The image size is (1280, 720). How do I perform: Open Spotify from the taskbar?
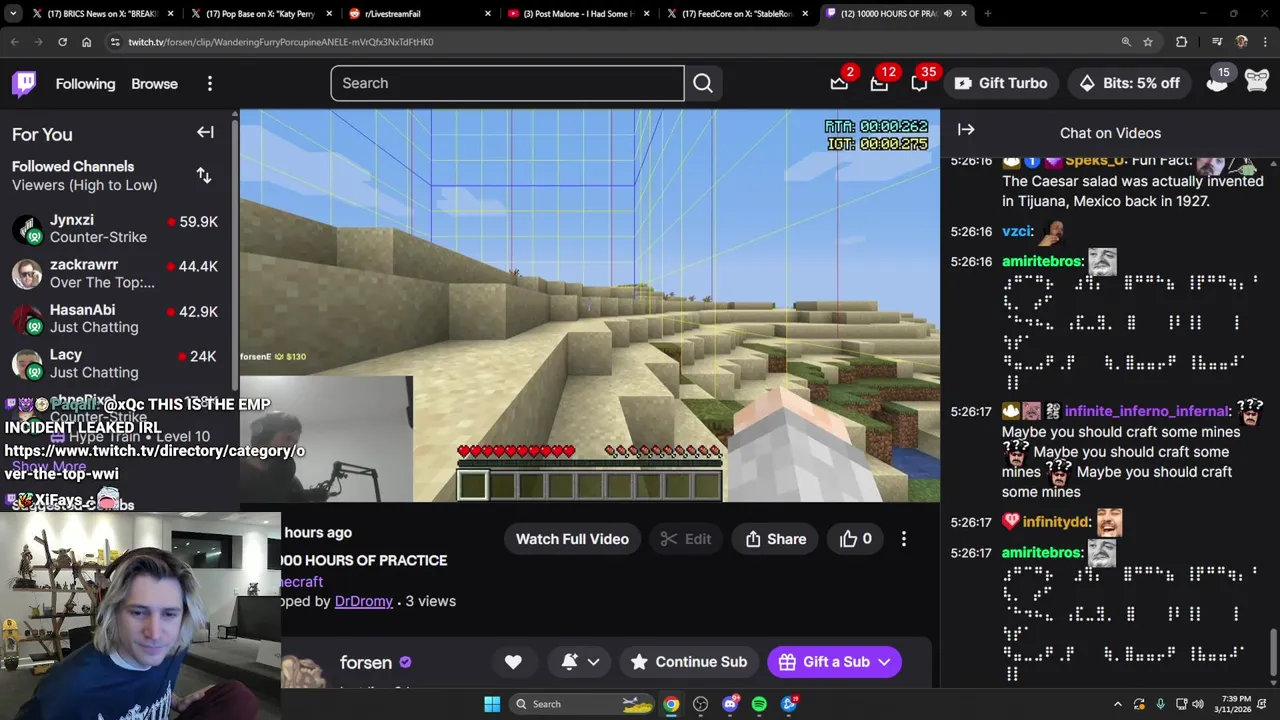click(759, 704)
